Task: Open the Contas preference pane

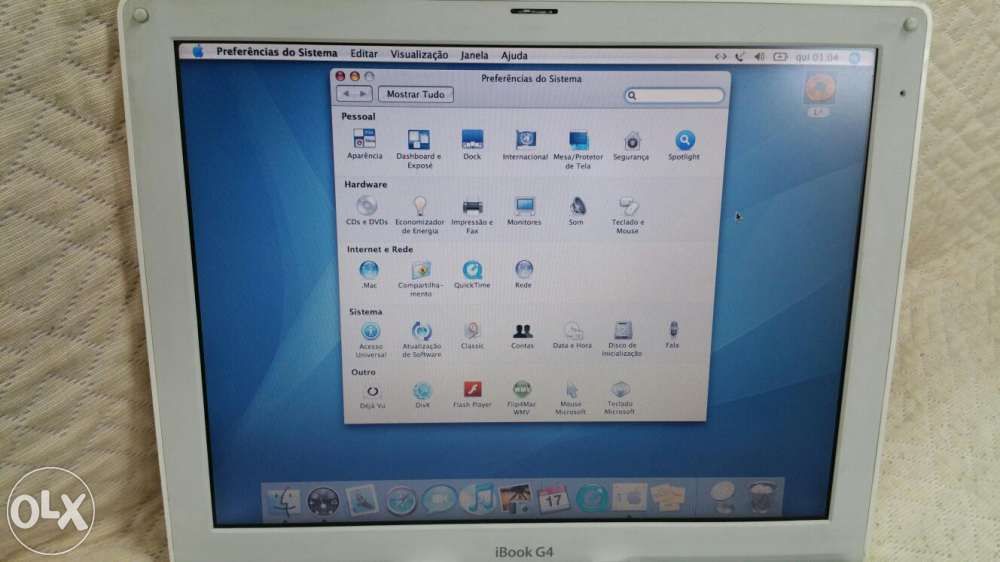Action: 522,336
